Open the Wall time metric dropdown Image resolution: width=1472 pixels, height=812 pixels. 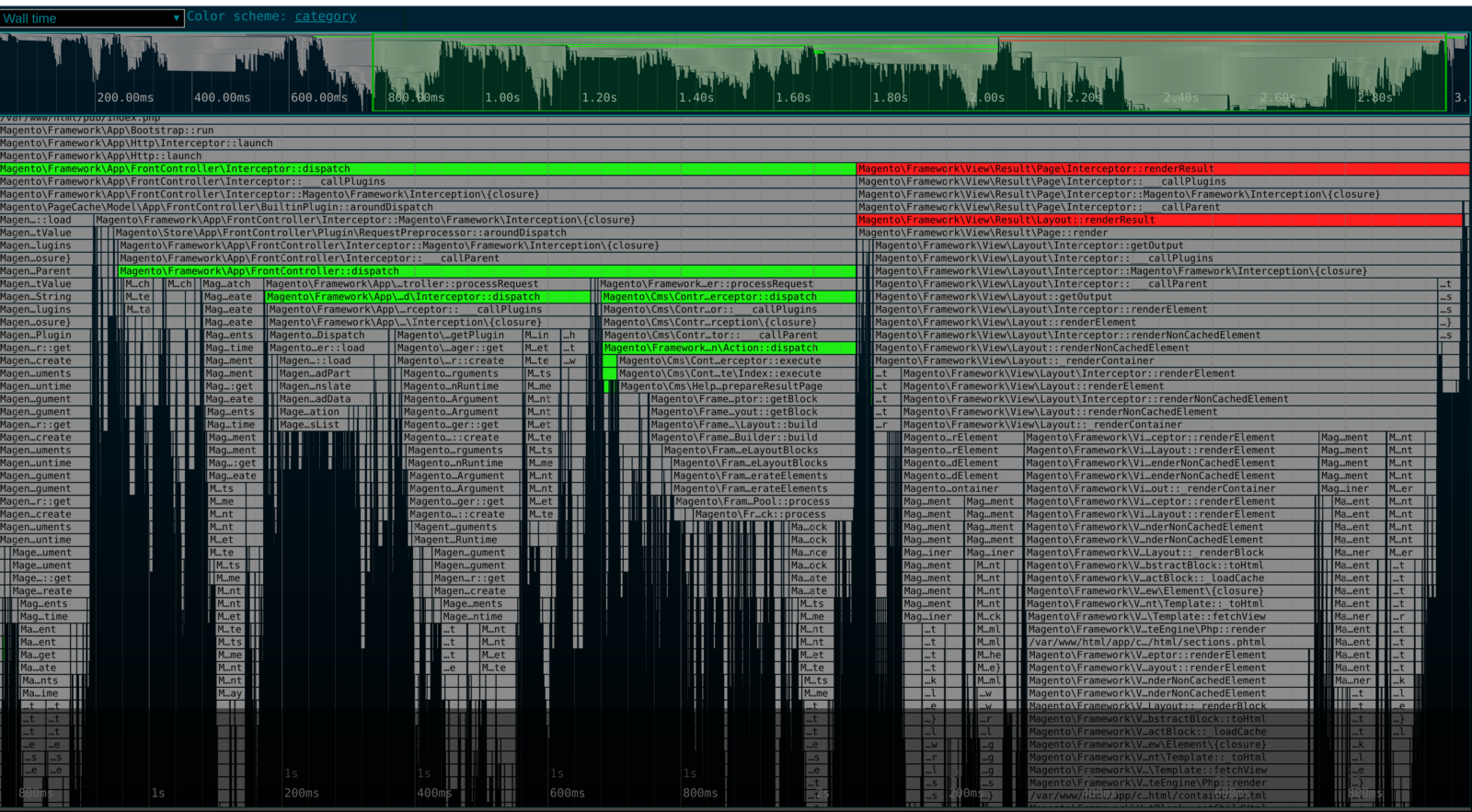pyautogui.click(x=92, y=18)
